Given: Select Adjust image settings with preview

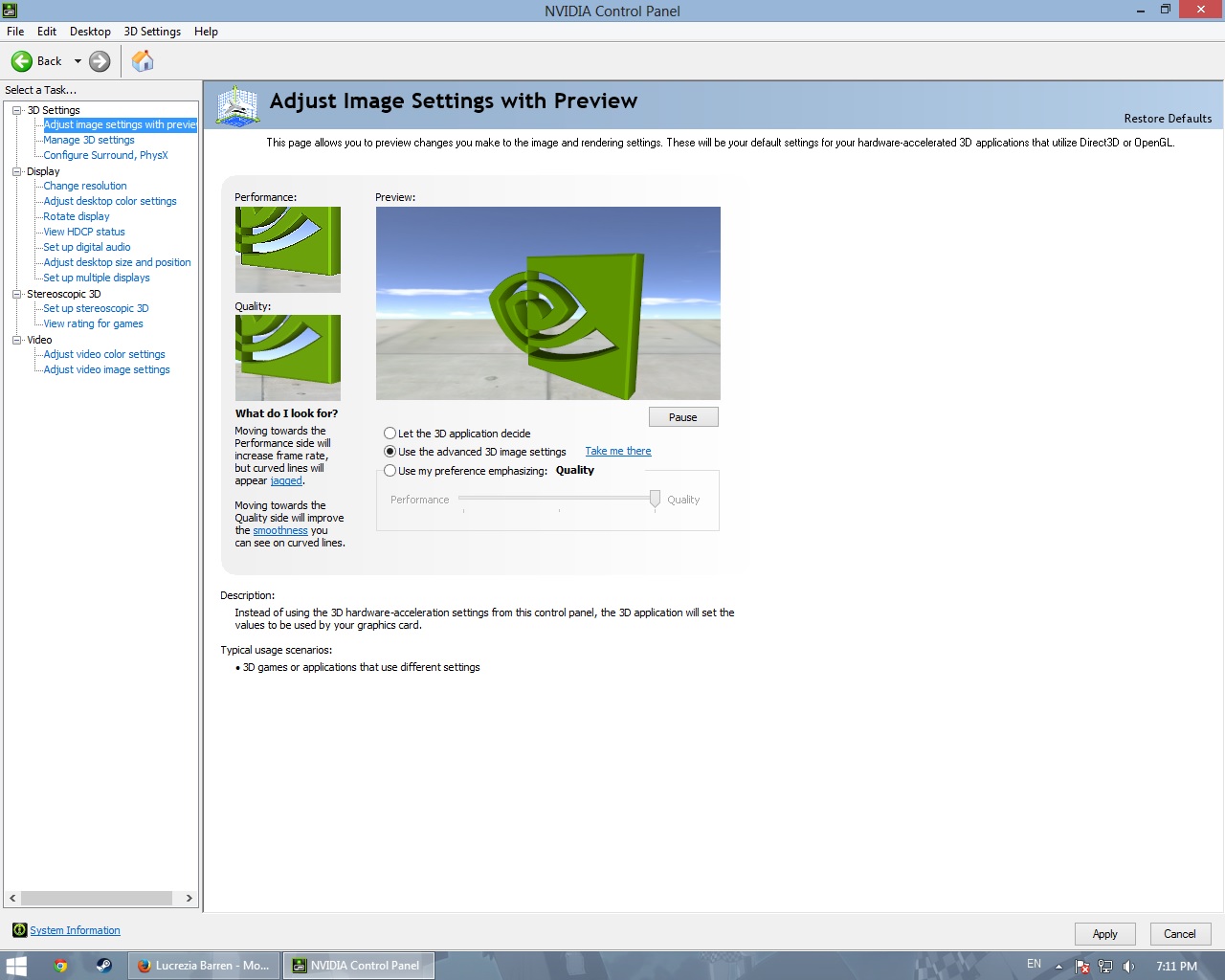Looking at the screenshot, I should tap(120, 124).
